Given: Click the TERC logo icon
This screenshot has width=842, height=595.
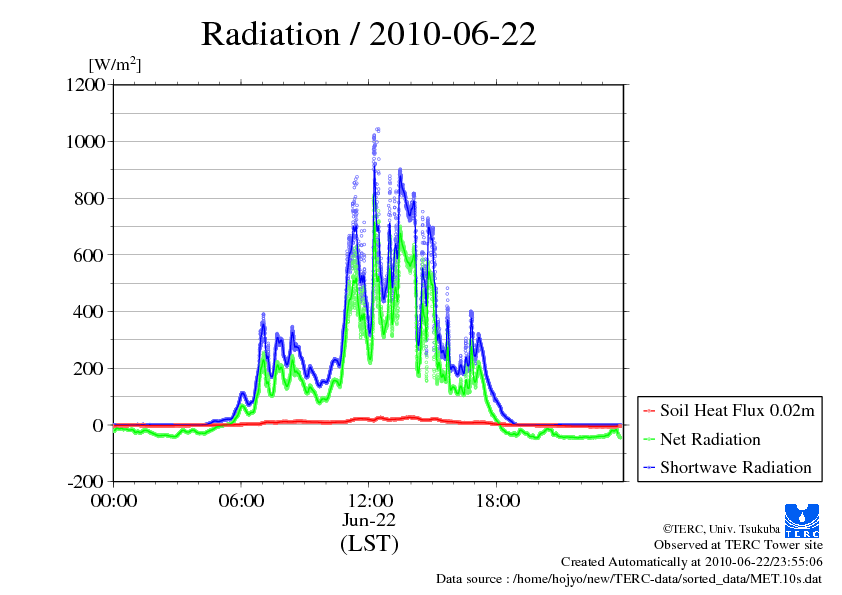Looking at the screenshot, I should coord(804,519).
